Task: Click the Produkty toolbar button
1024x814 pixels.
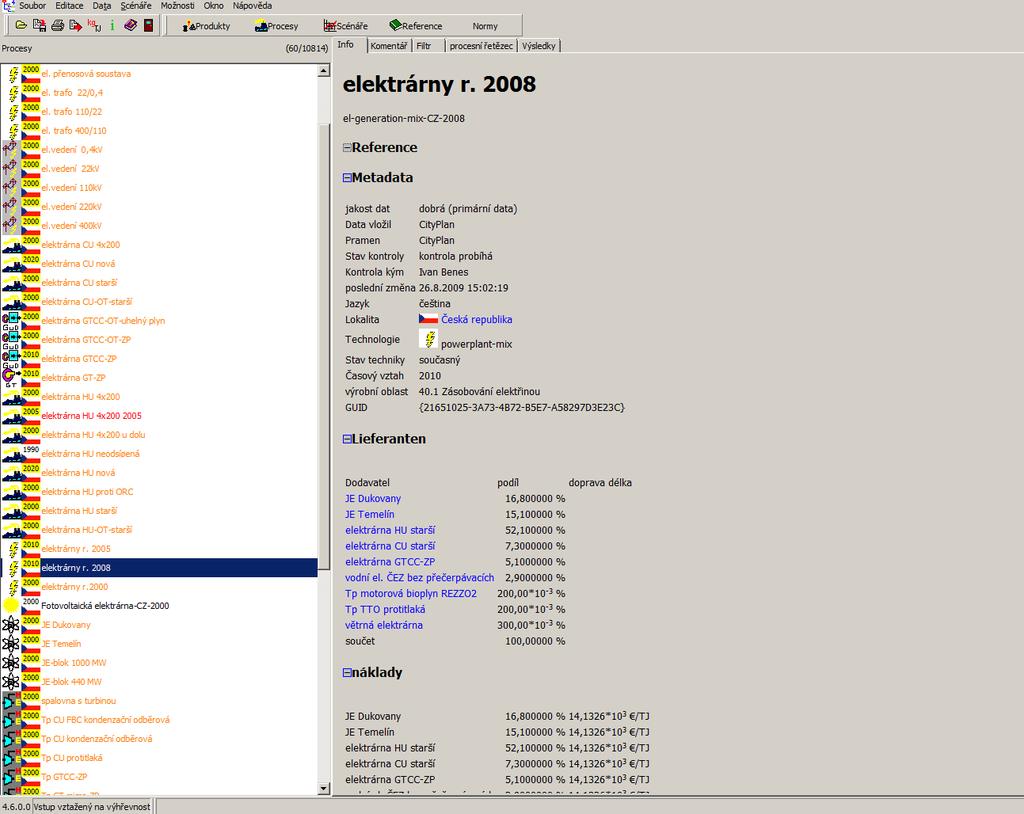Action: [x=206, y=26]
